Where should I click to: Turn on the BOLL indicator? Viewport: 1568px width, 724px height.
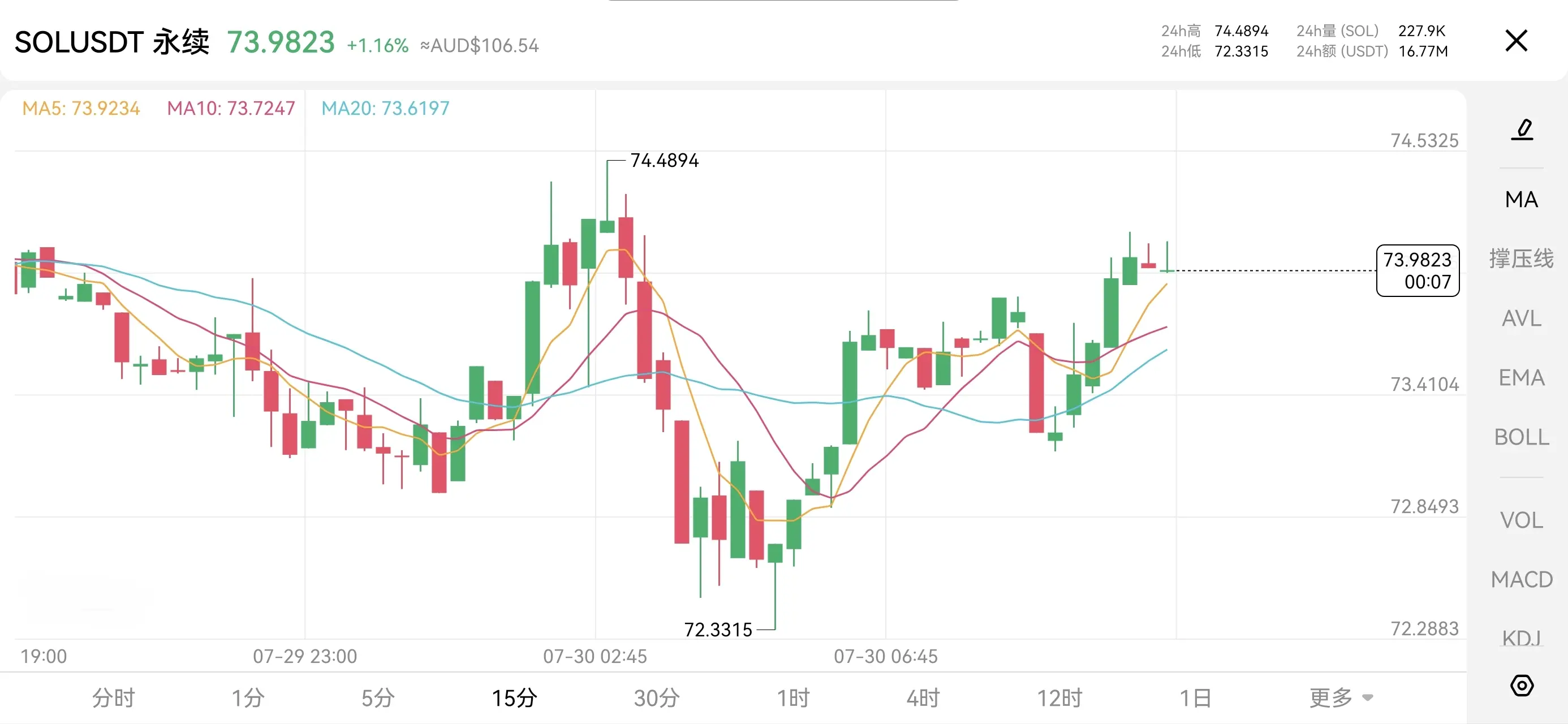tap(1521, 437)
